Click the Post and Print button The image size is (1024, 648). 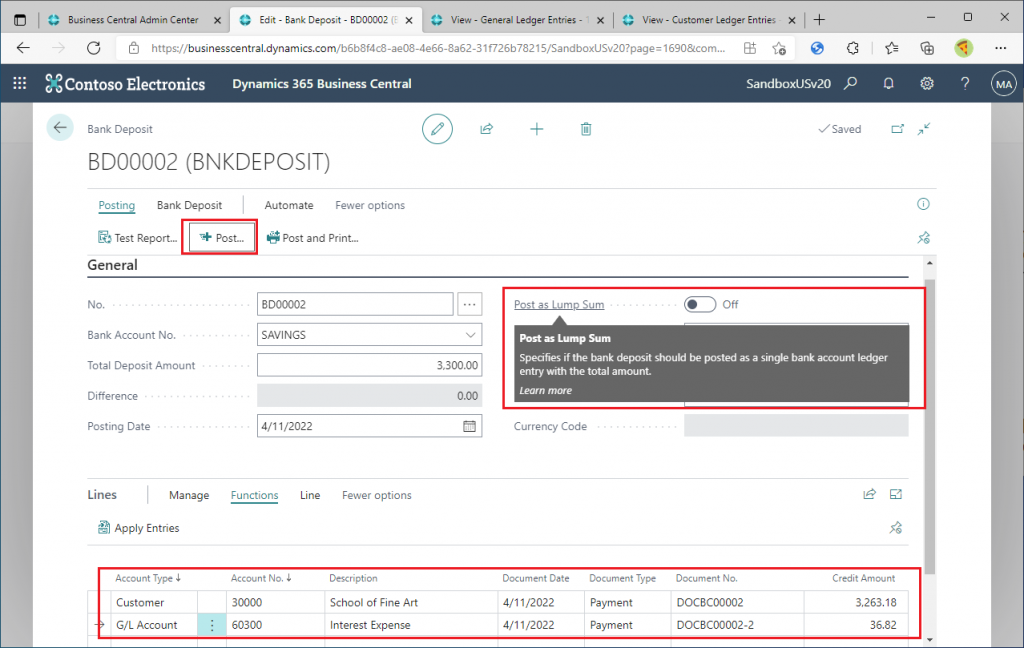tap(312, 238)
